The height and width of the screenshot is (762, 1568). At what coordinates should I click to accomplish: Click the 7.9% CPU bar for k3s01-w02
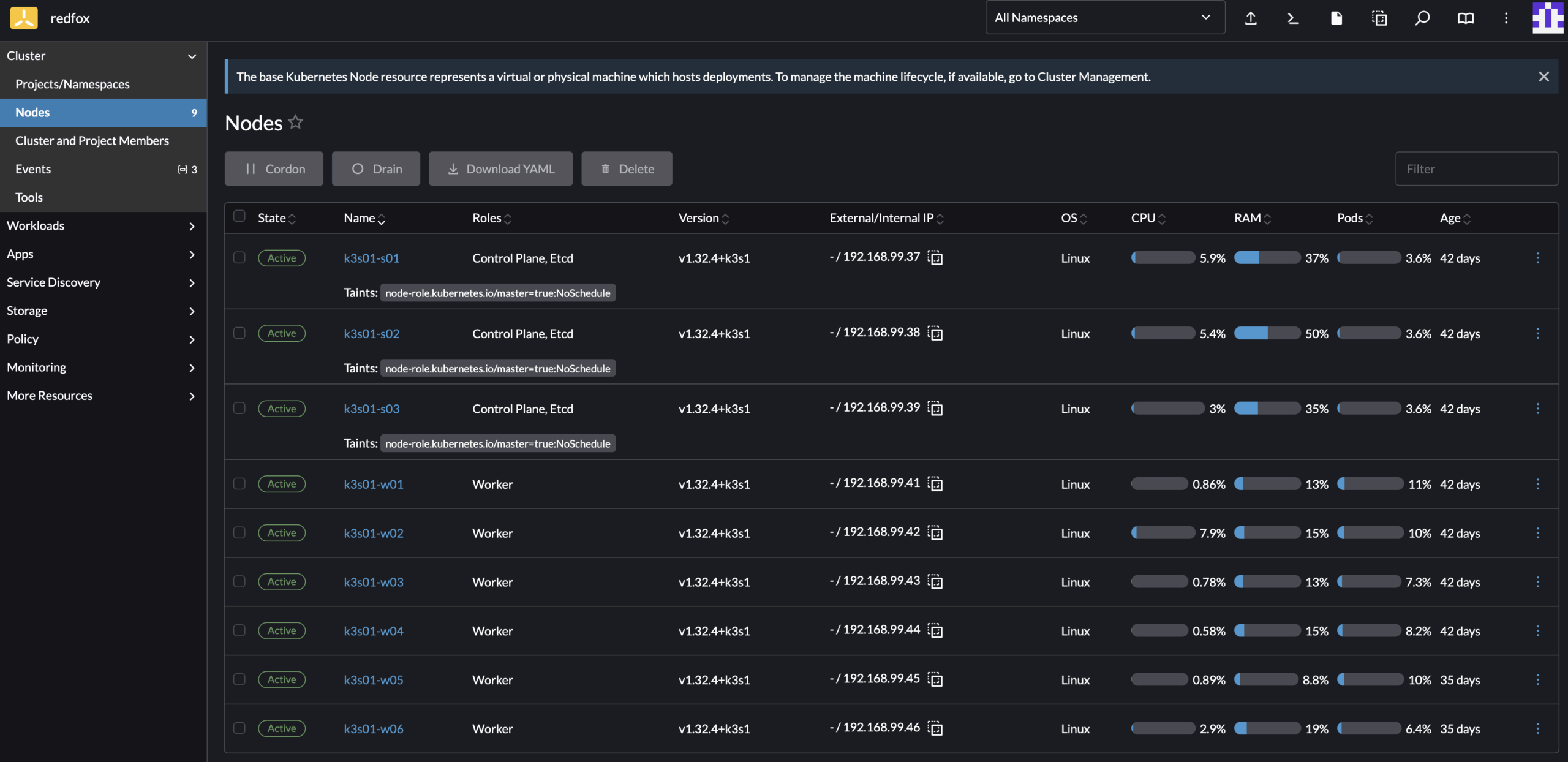[1163, 533]
